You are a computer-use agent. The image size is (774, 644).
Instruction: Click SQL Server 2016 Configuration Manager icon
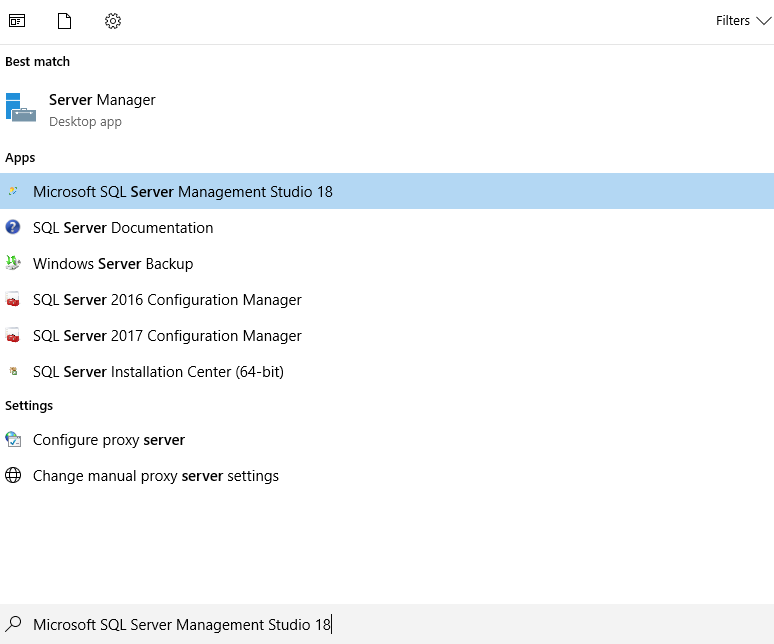point(13,299)
